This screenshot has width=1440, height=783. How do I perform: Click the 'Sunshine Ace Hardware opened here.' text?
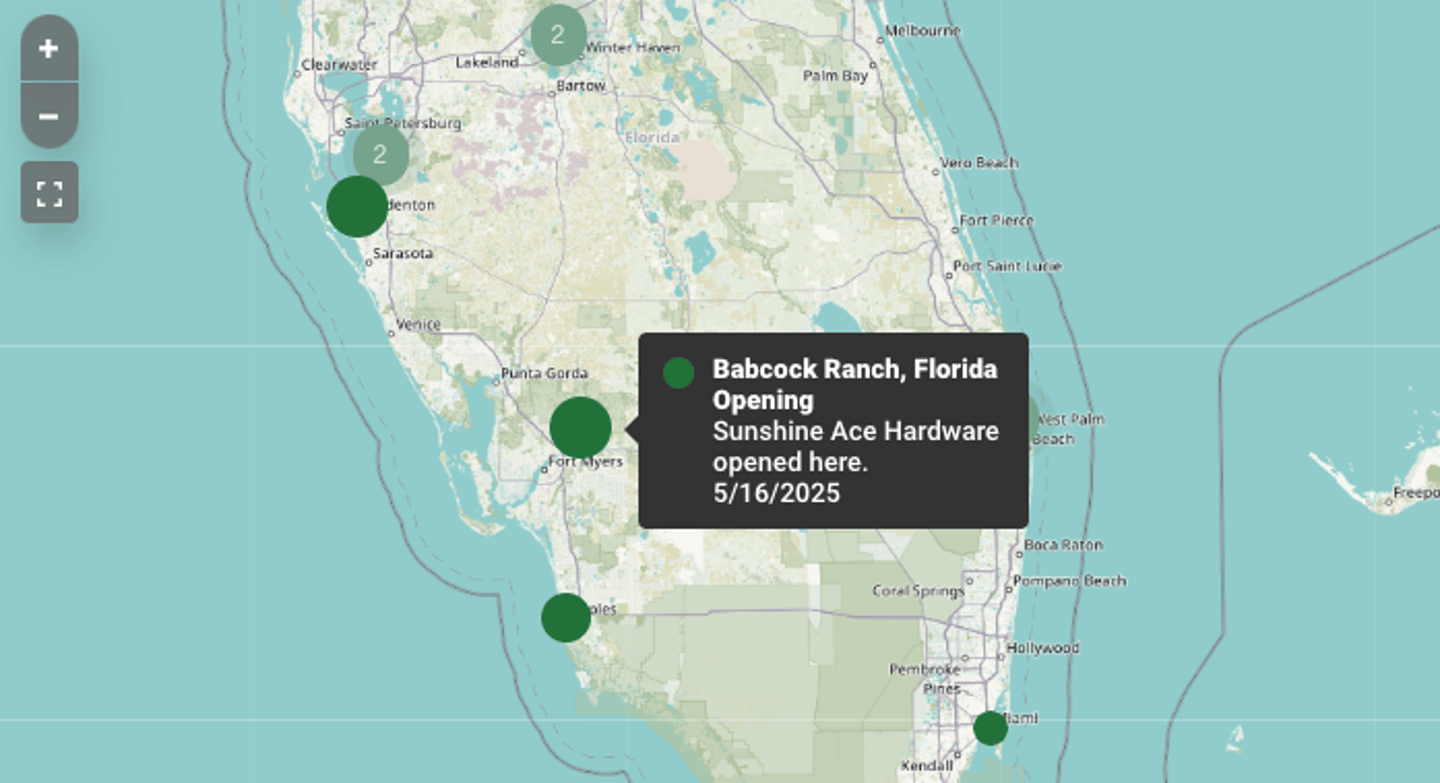tap(855, 446)
